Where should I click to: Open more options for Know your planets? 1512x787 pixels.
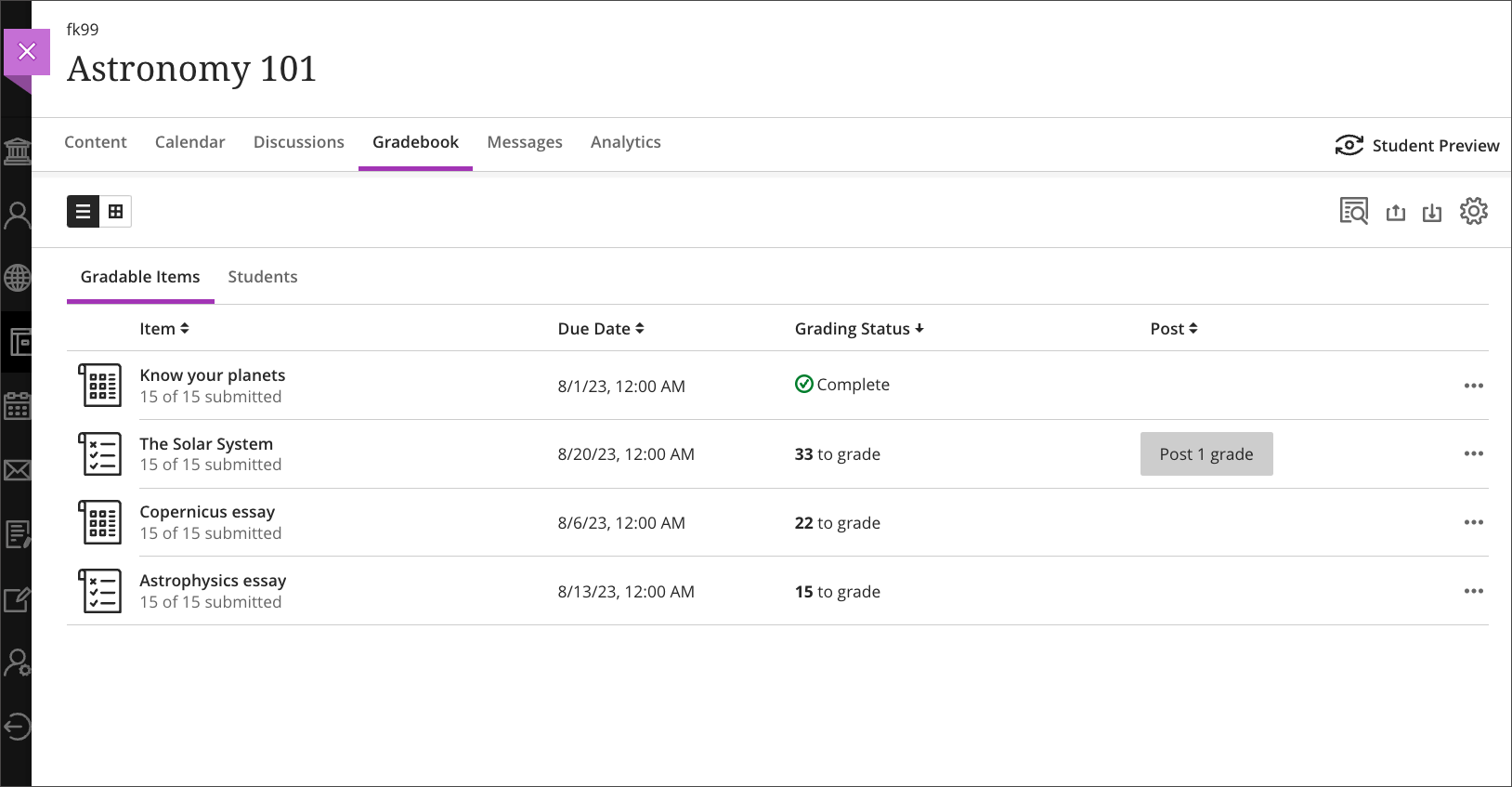point(1473,386)
